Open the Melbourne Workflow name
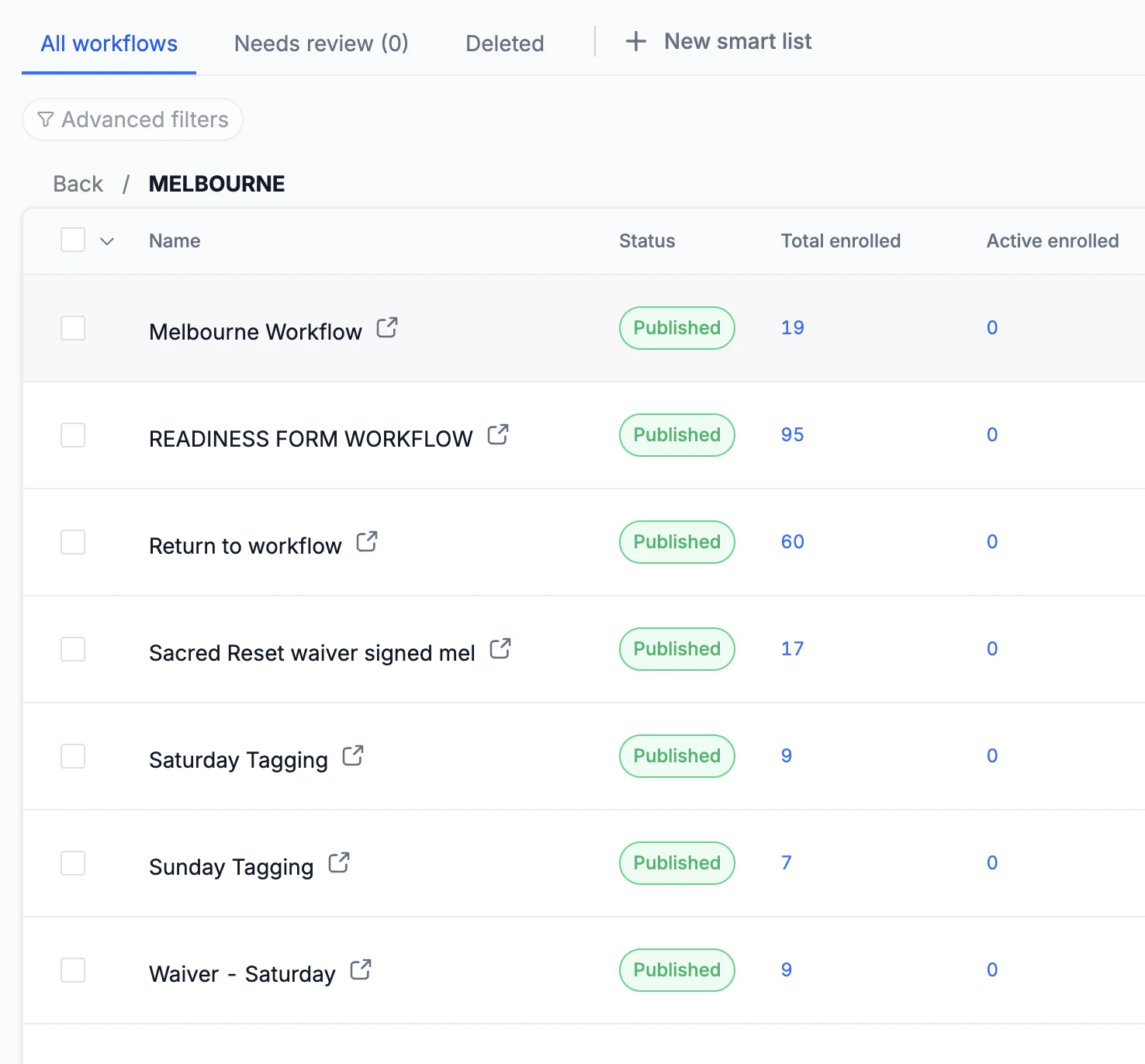Viewport: 1145px width, 1064px height. 255,332
